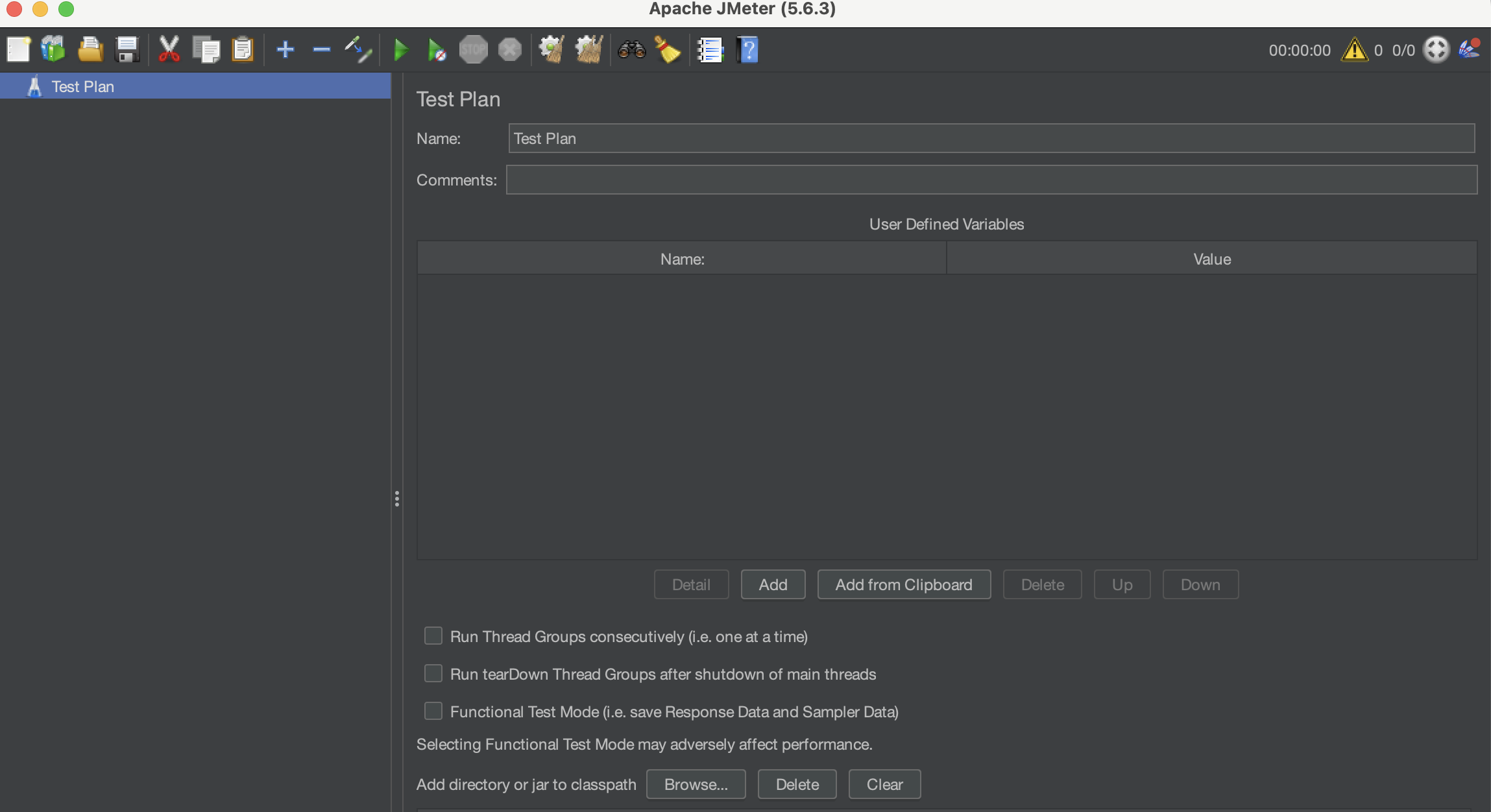This screenshot has width=1491, height=812.
Task: Click the warning triangle log viewer indicator
Action: point(1354,49)
